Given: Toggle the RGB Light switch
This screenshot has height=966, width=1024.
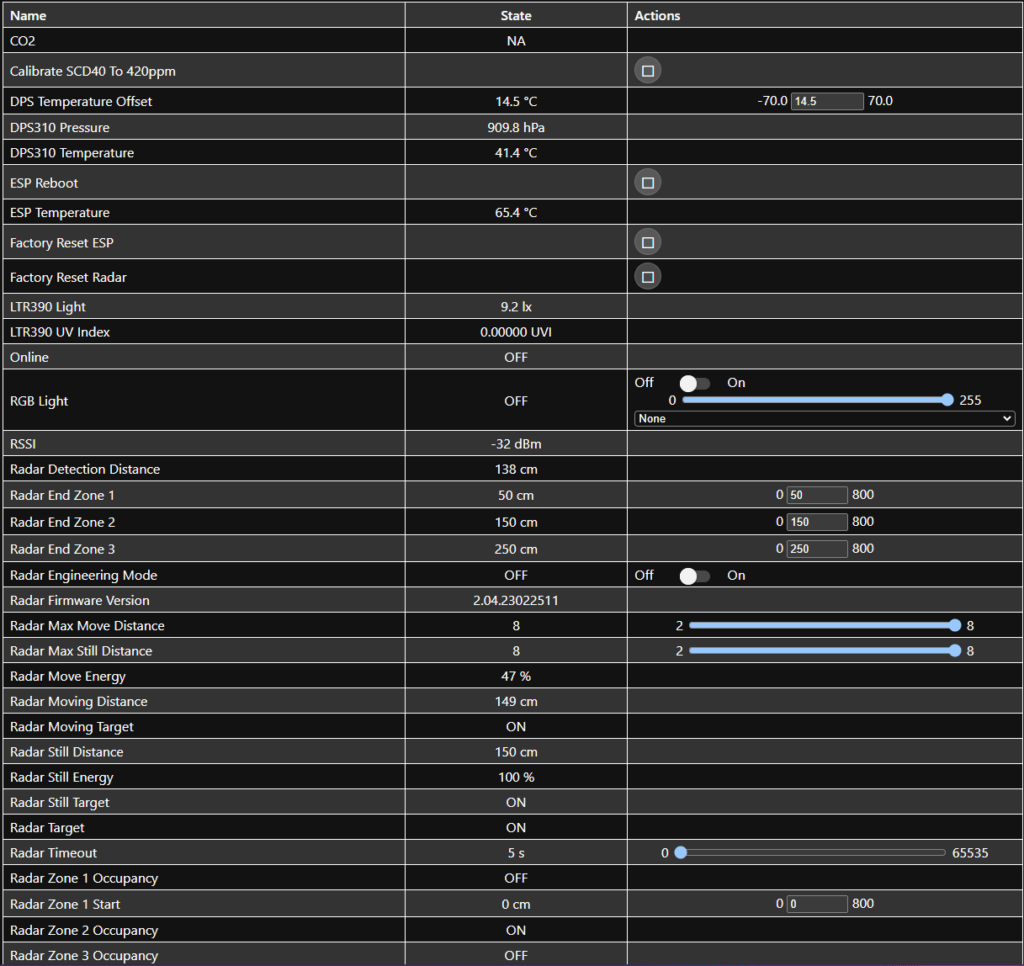Looking at the screenshot, I should tap(694, 383).
